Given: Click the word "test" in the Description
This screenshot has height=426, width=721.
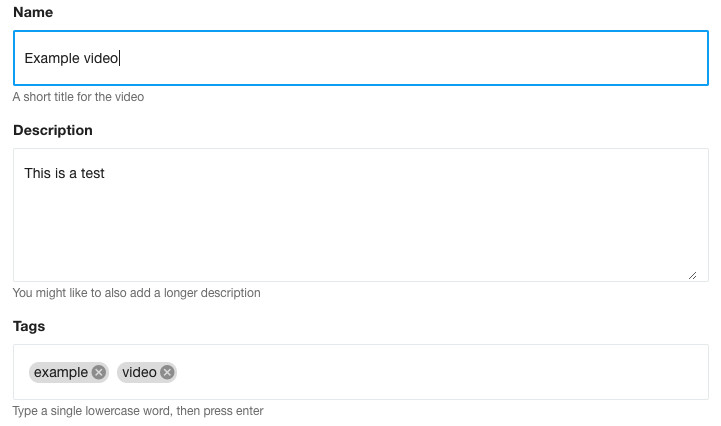Looking at the screenshot, I should 93,173.
